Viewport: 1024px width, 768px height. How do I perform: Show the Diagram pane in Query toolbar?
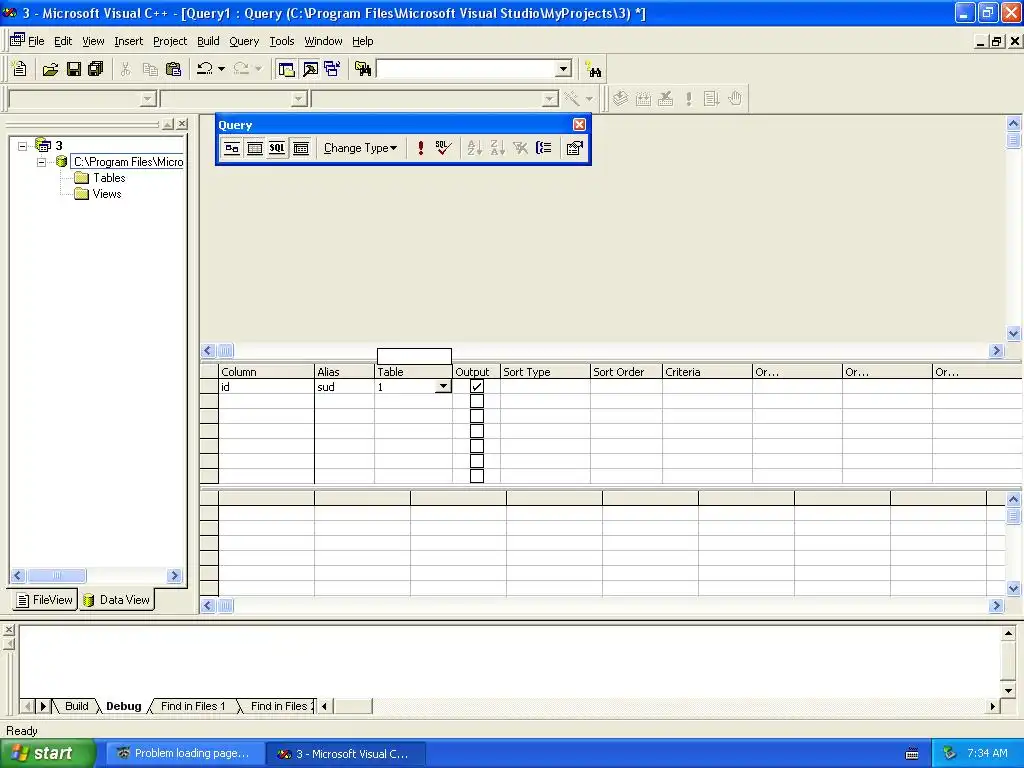[x=232, y=148]
